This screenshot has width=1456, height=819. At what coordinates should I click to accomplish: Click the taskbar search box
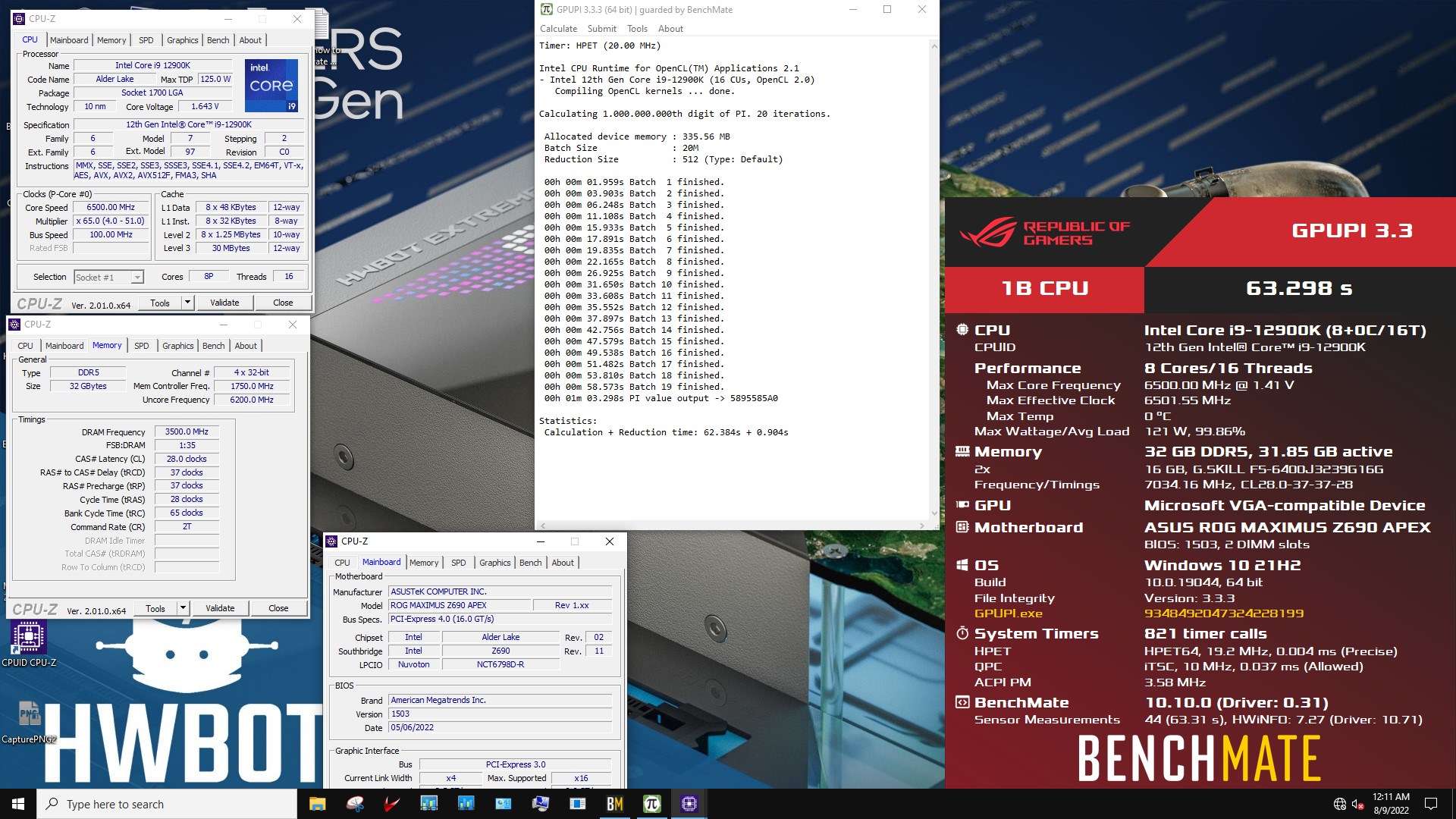[x=167, y=804]
